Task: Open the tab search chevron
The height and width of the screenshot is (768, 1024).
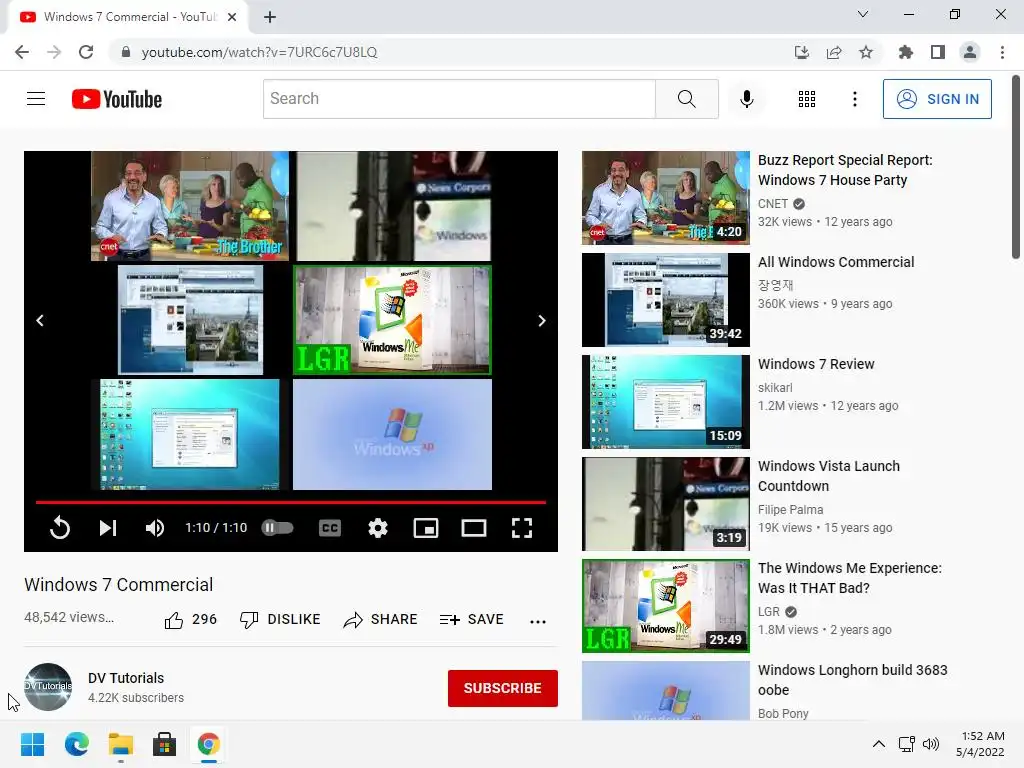Action: click(863, 14)
